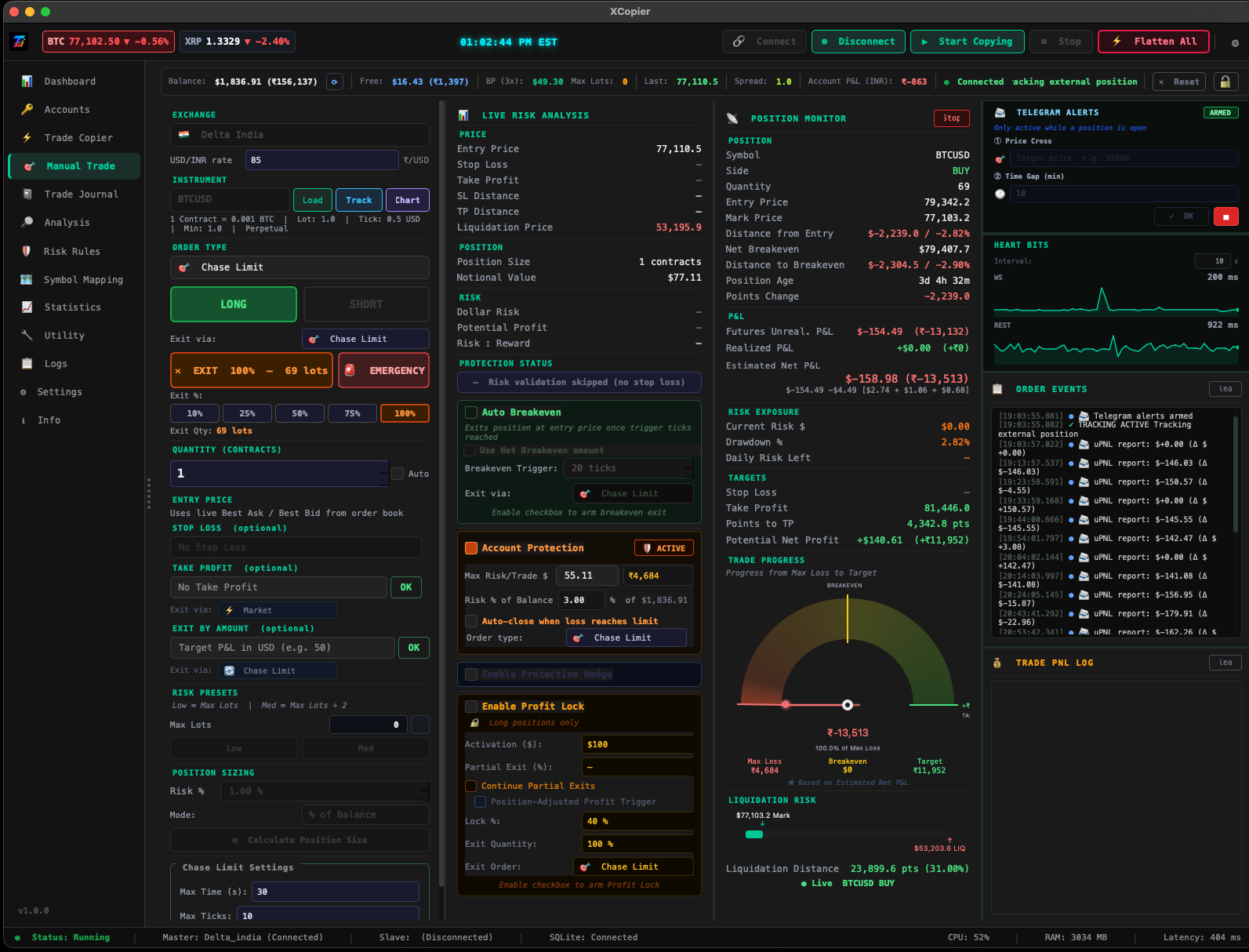Click the XCopier logo icon
1249x952 pixels.
[x=20, y=42]
